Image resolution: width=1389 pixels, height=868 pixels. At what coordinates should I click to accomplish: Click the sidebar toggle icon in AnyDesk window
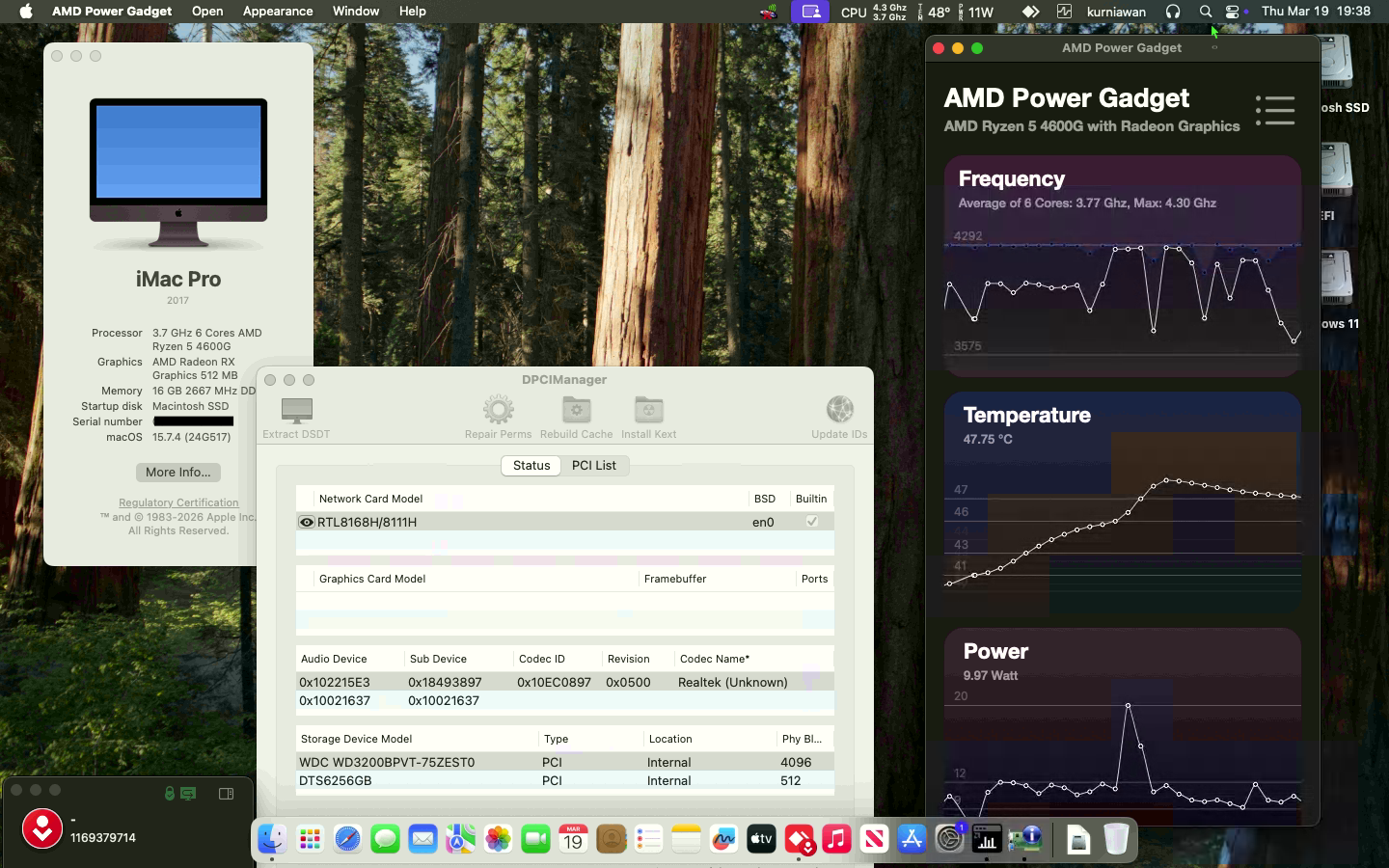(226, 794)
